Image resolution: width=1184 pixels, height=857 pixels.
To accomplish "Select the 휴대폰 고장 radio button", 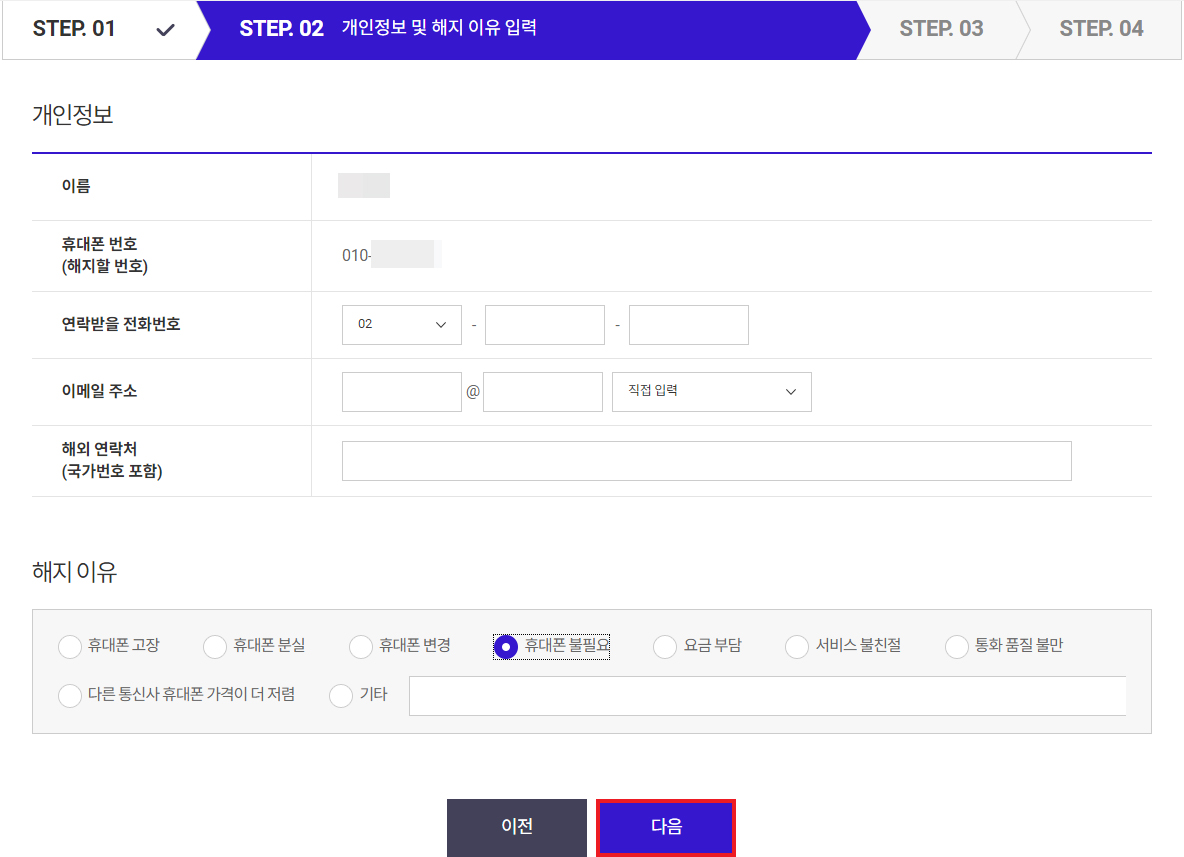I will (69, 646).
